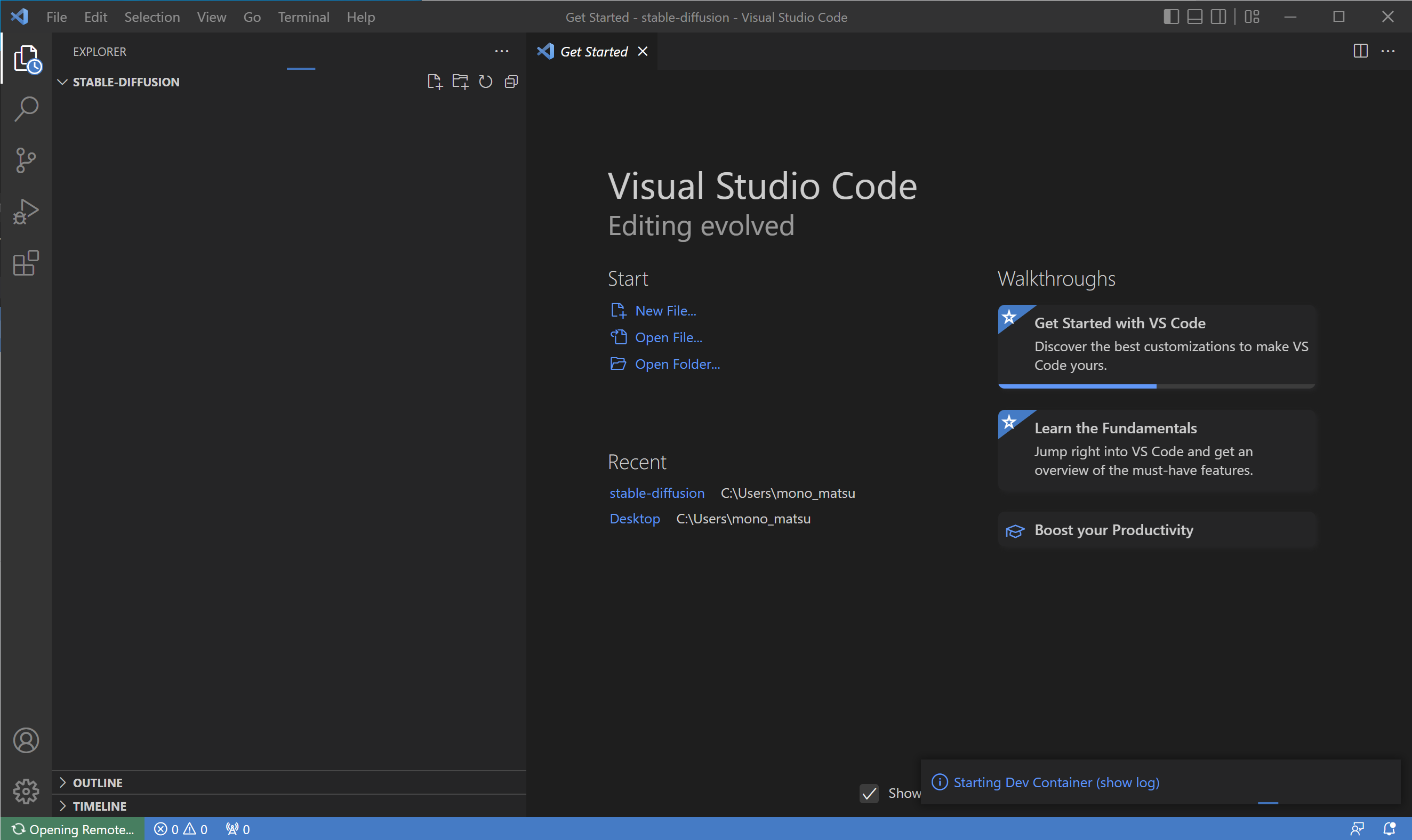The width and height of the screenshot is (1412, 840).
Task: Refresh the Explorer file tree
Action: 486,82
